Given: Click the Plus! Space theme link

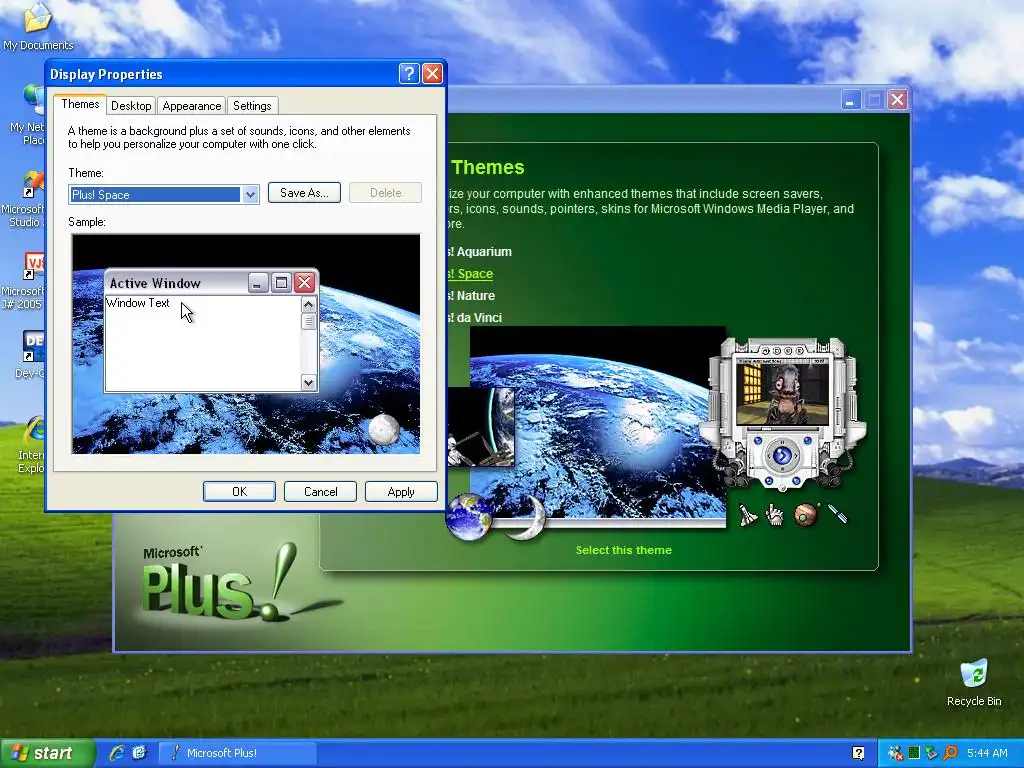Looking at the screenshot, I should (x=470, y=274).
